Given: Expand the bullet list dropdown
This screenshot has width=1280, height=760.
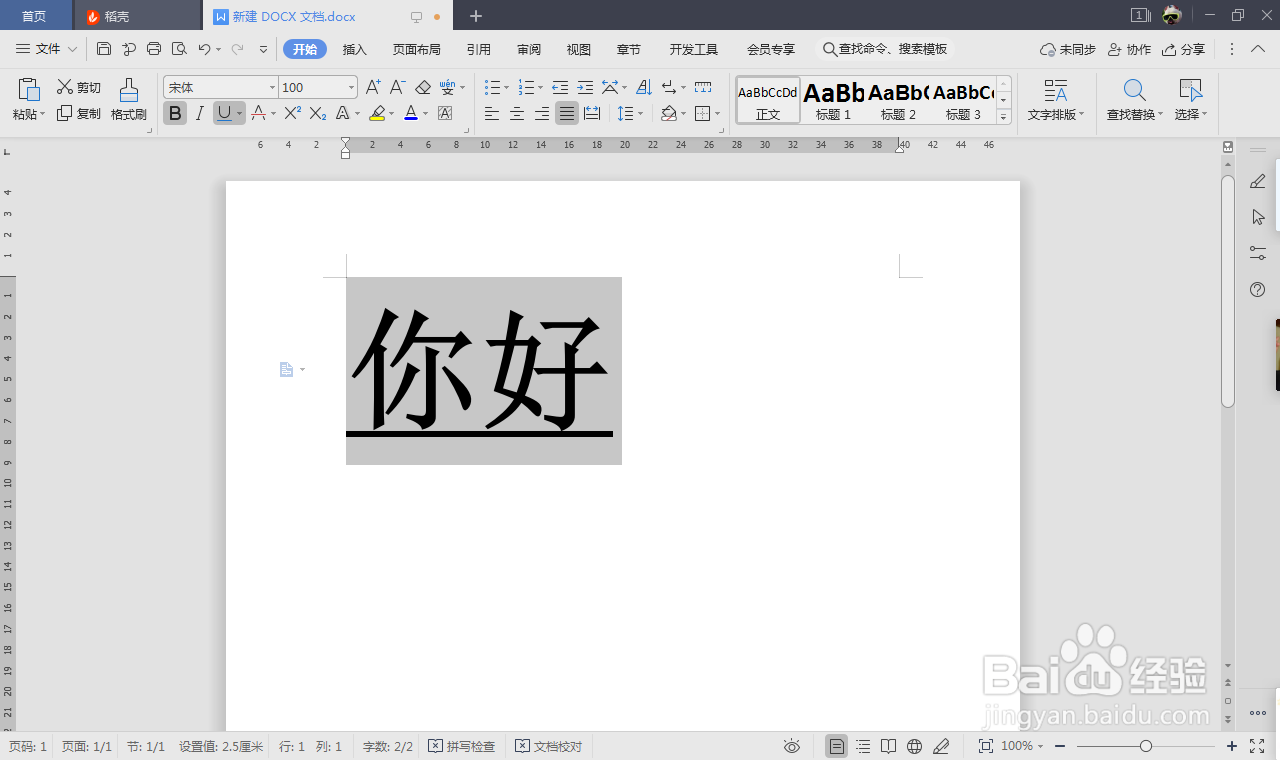Looking at the screenshot, I should coord(506,87).
